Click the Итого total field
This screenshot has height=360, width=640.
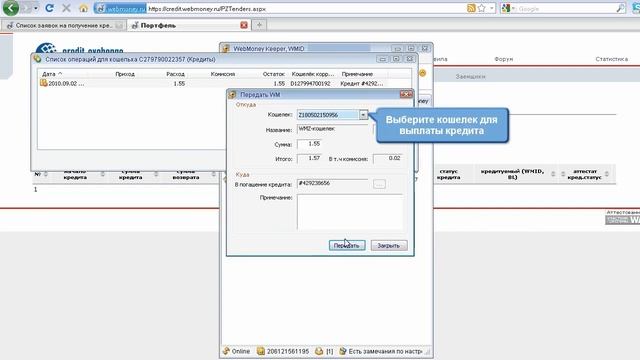click(x=309, y=158)
